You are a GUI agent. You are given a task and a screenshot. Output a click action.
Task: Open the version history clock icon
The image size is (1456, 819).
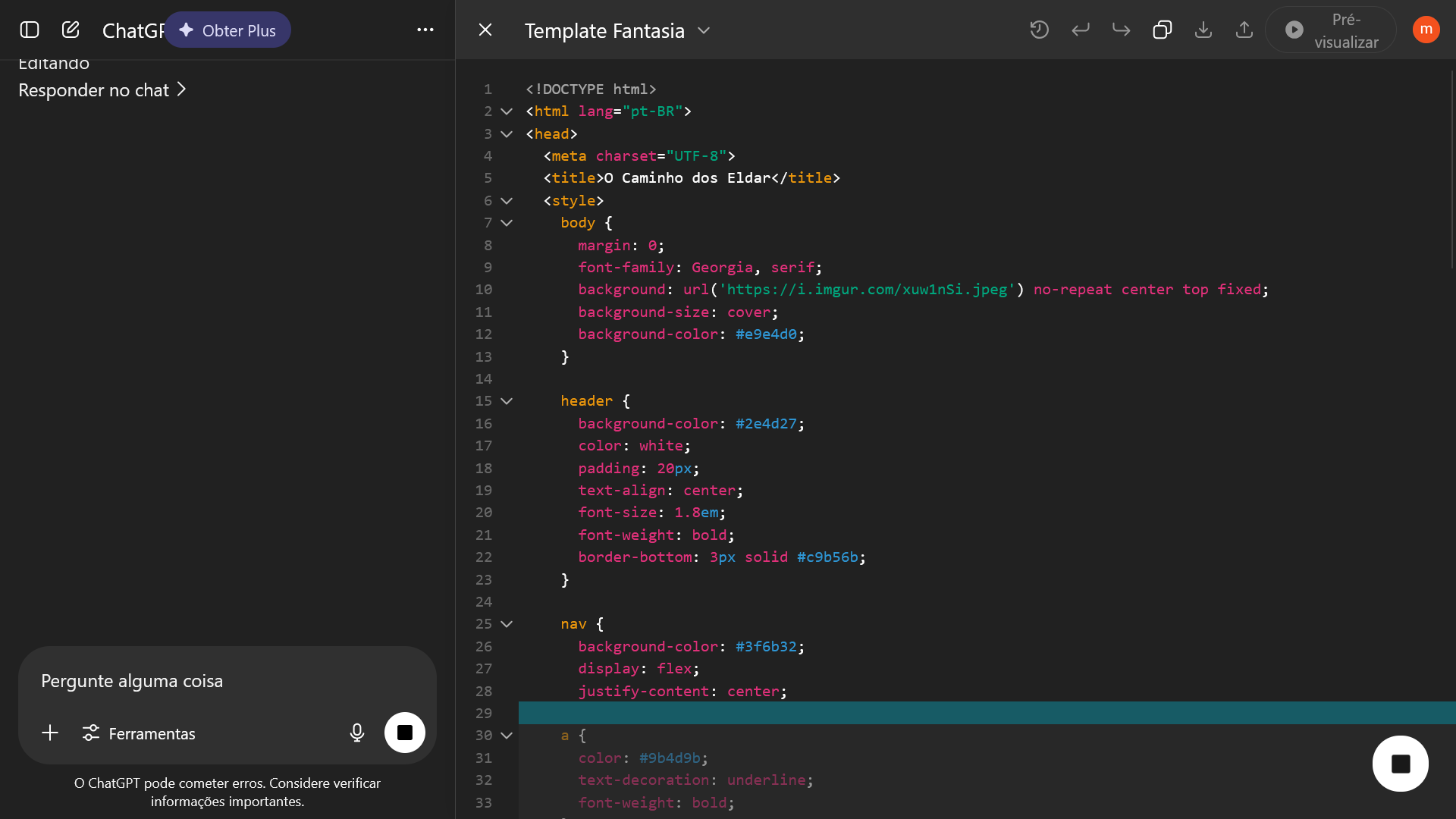(x=1040, y=30)
